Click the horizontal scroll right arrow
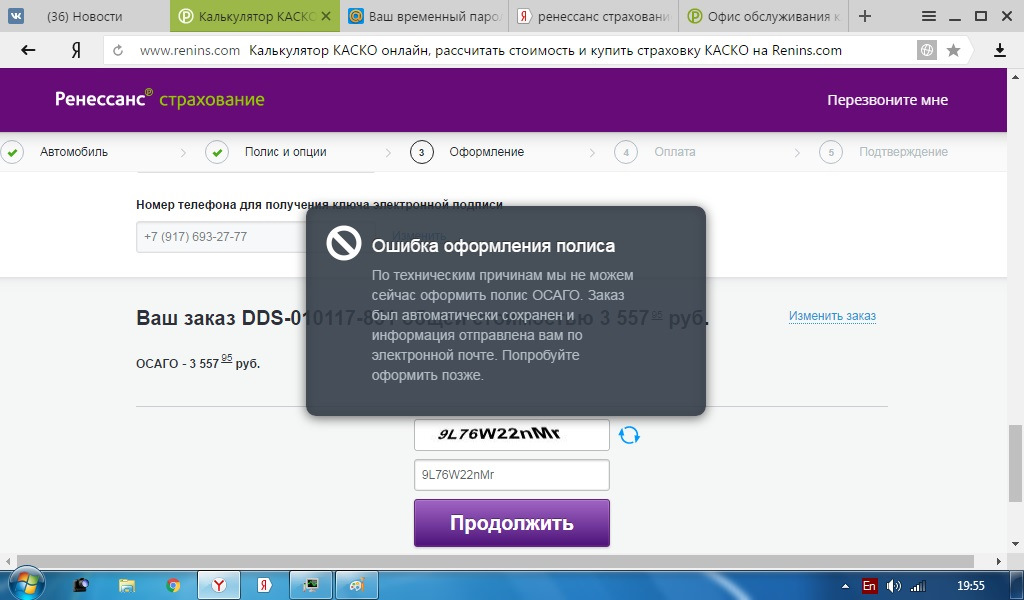1024x600 pixels. pyautogui.click(x=999, y=561)
